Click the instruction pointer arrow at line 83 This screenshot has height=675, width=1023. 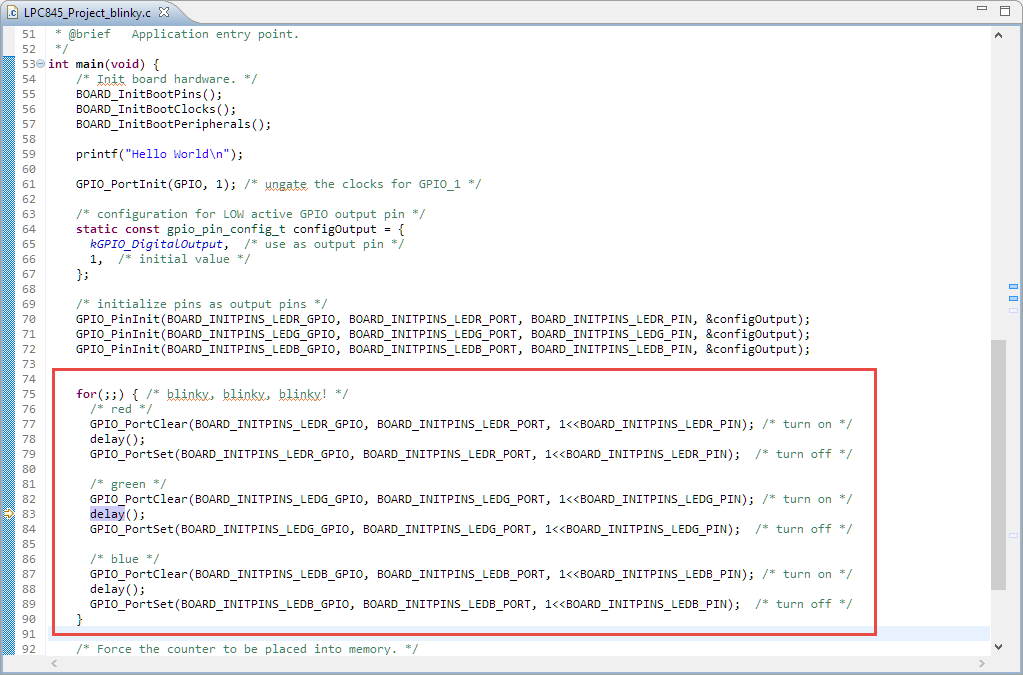[x=9, y=514]
